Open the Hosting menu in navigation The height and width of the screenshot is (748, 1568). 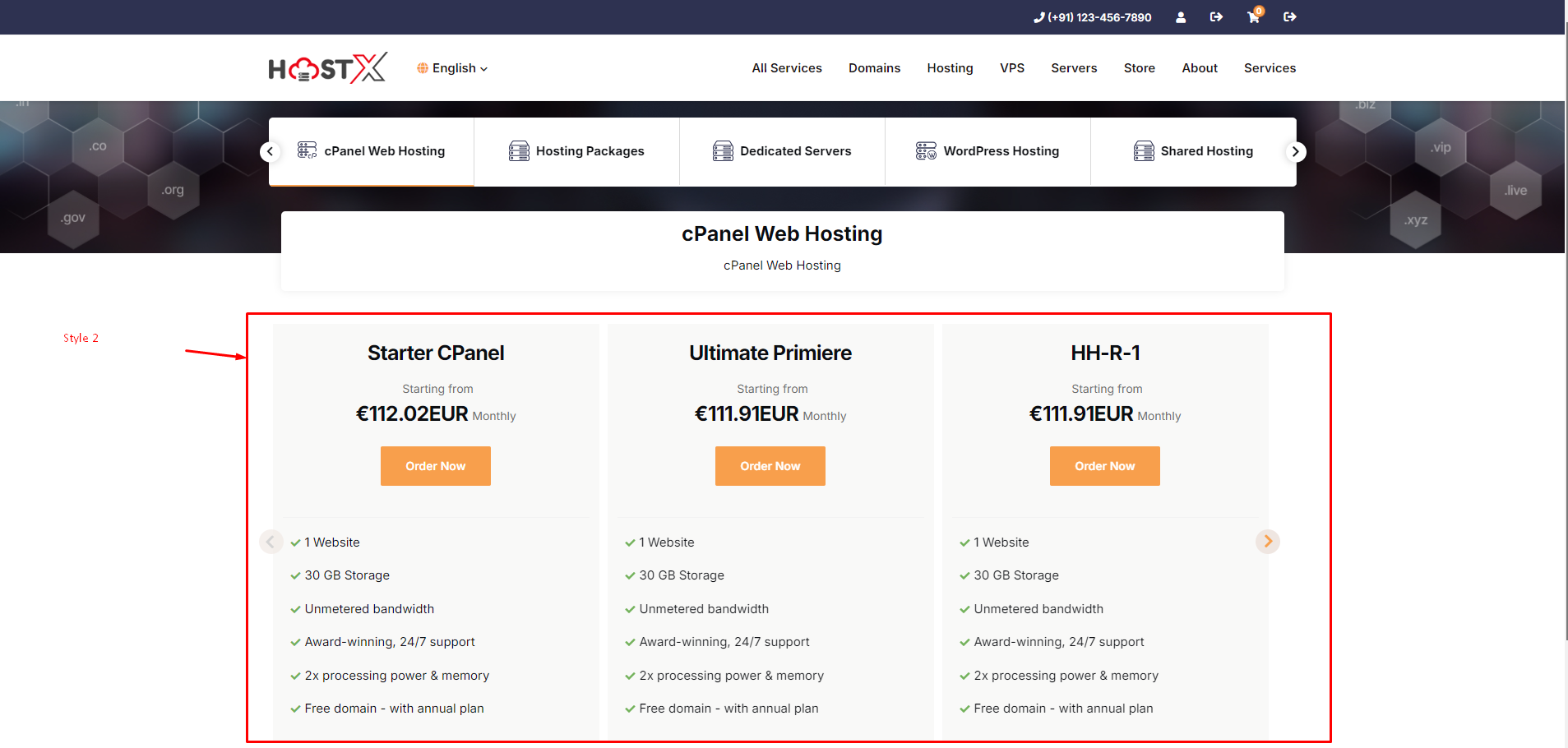tap(950, 68)
